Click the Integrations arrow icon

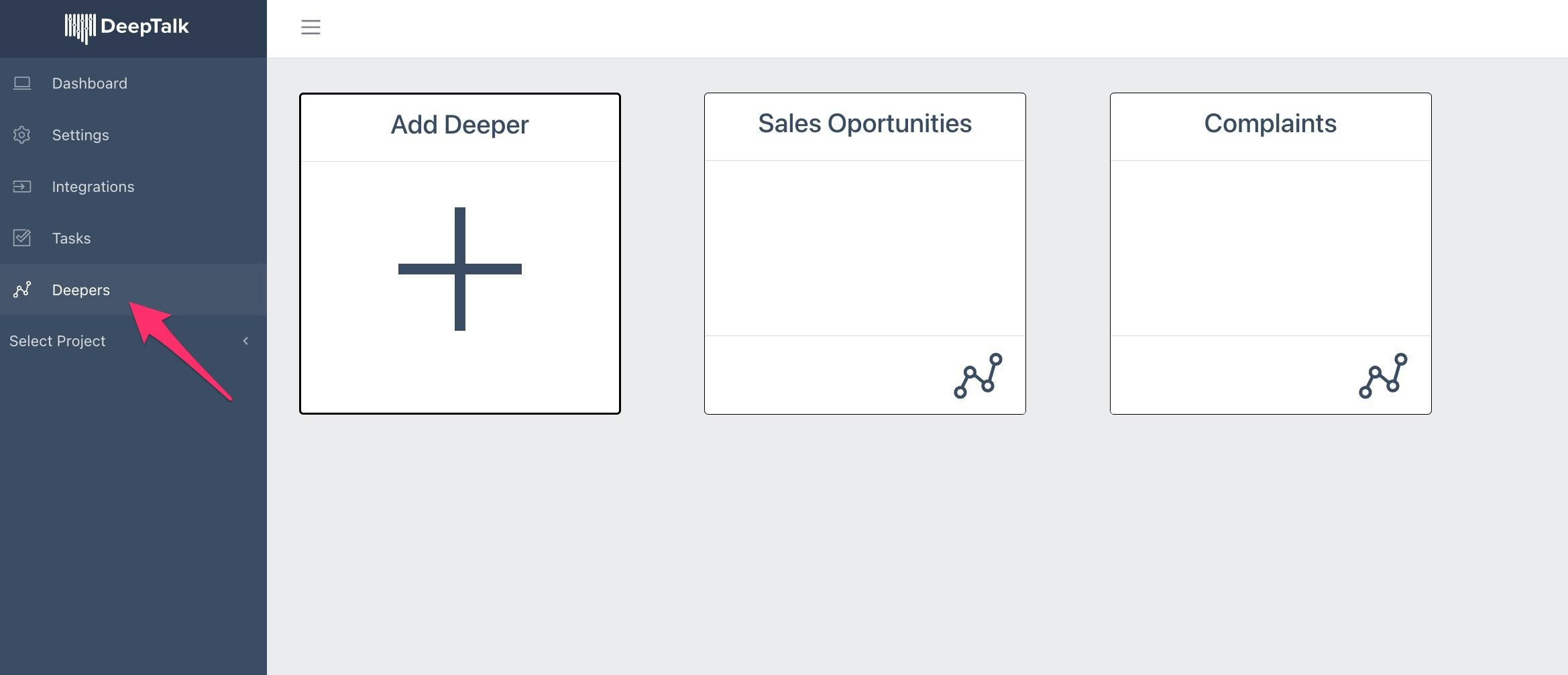tap(22, 187)
